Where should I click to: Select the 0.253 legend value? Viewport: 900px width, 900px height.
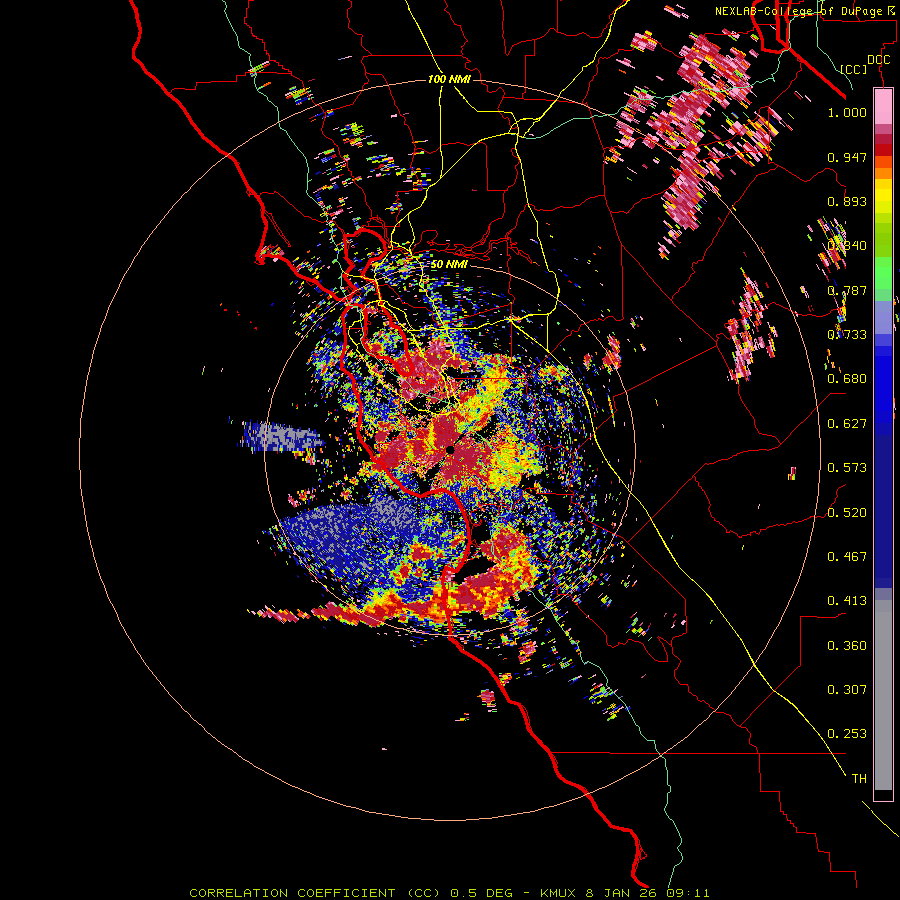click(x=847, y=734)
